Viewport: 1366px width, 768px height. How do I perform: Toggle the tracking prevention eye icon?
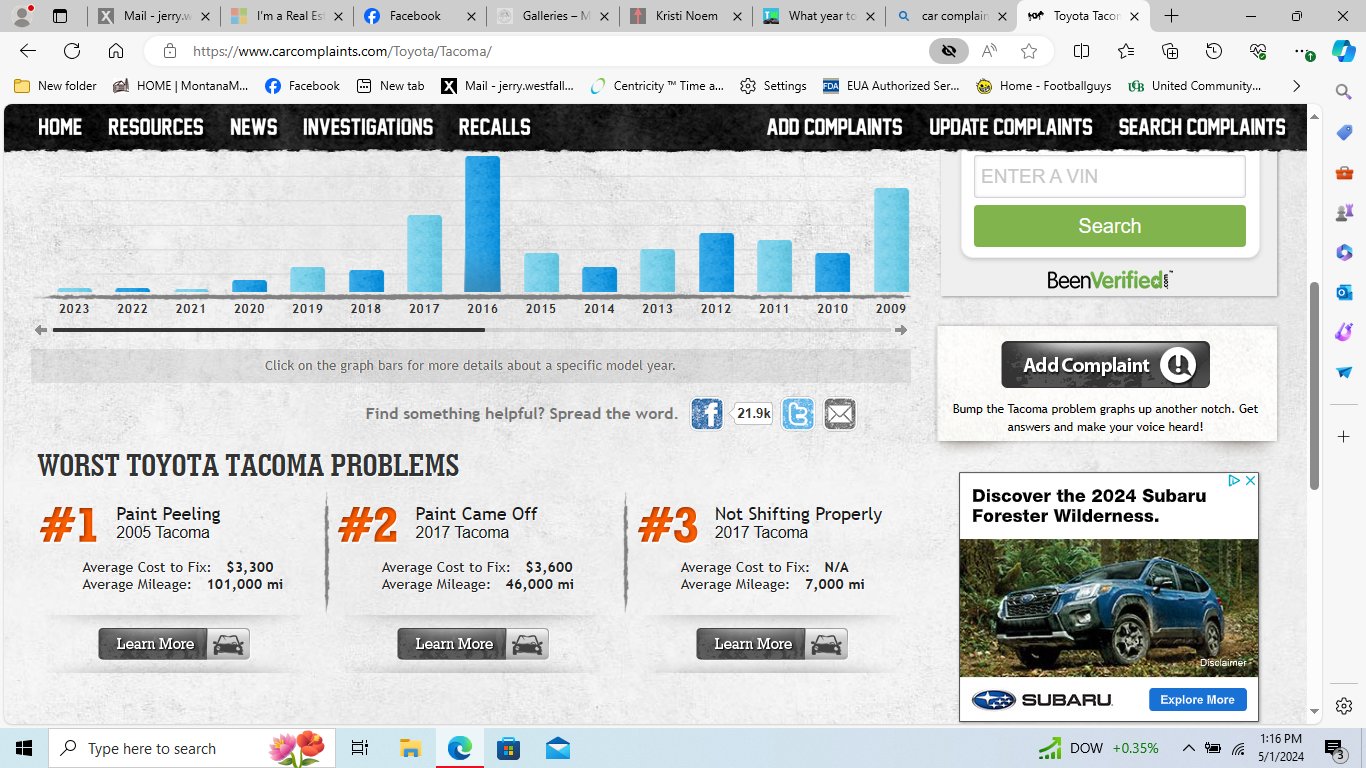(949, 51)
